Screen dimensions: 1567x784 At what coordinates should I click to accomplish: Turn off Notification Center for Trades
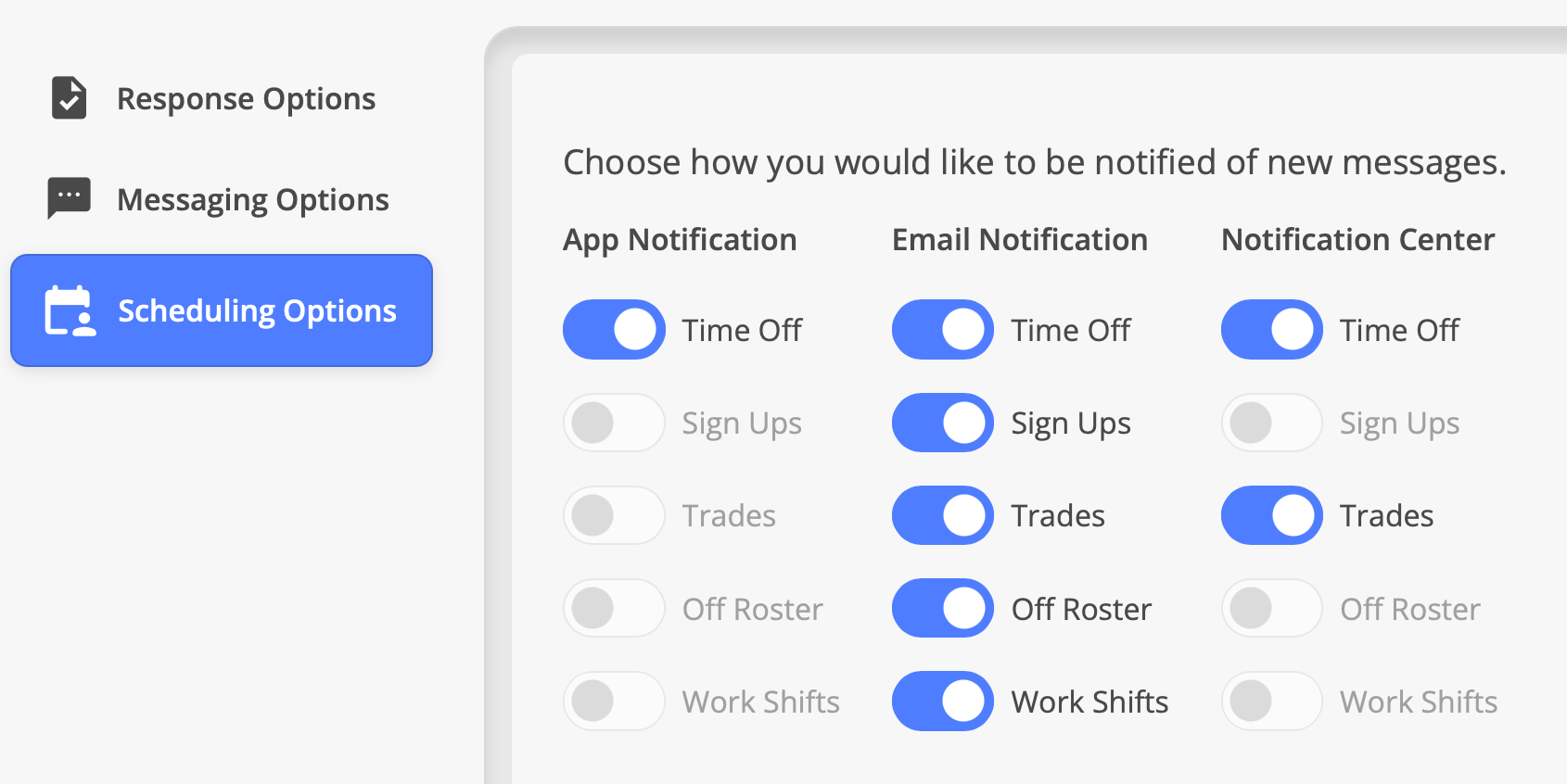[1272, 515]
